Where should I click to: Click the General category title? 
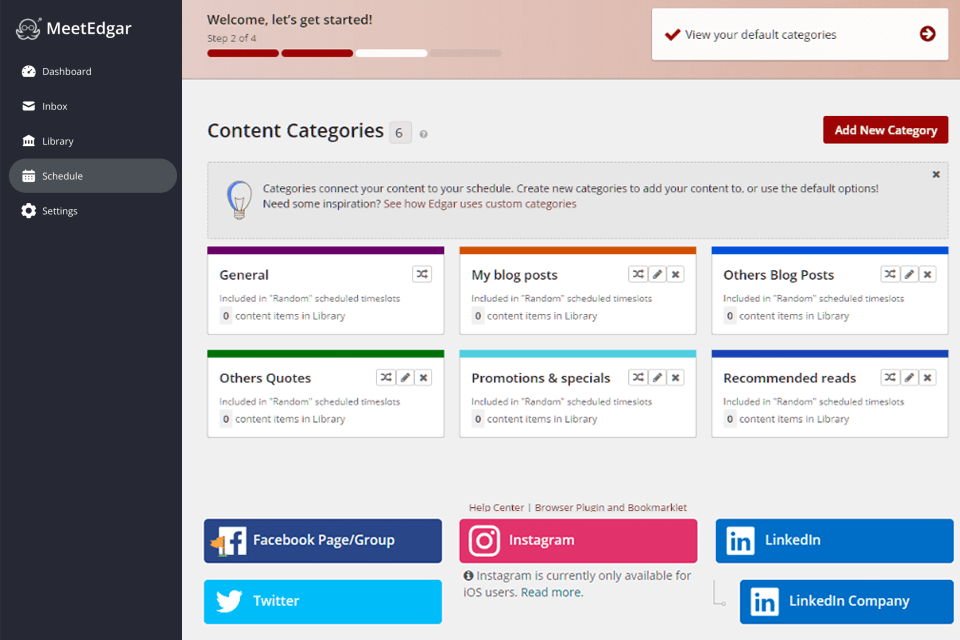click(244, 275)
